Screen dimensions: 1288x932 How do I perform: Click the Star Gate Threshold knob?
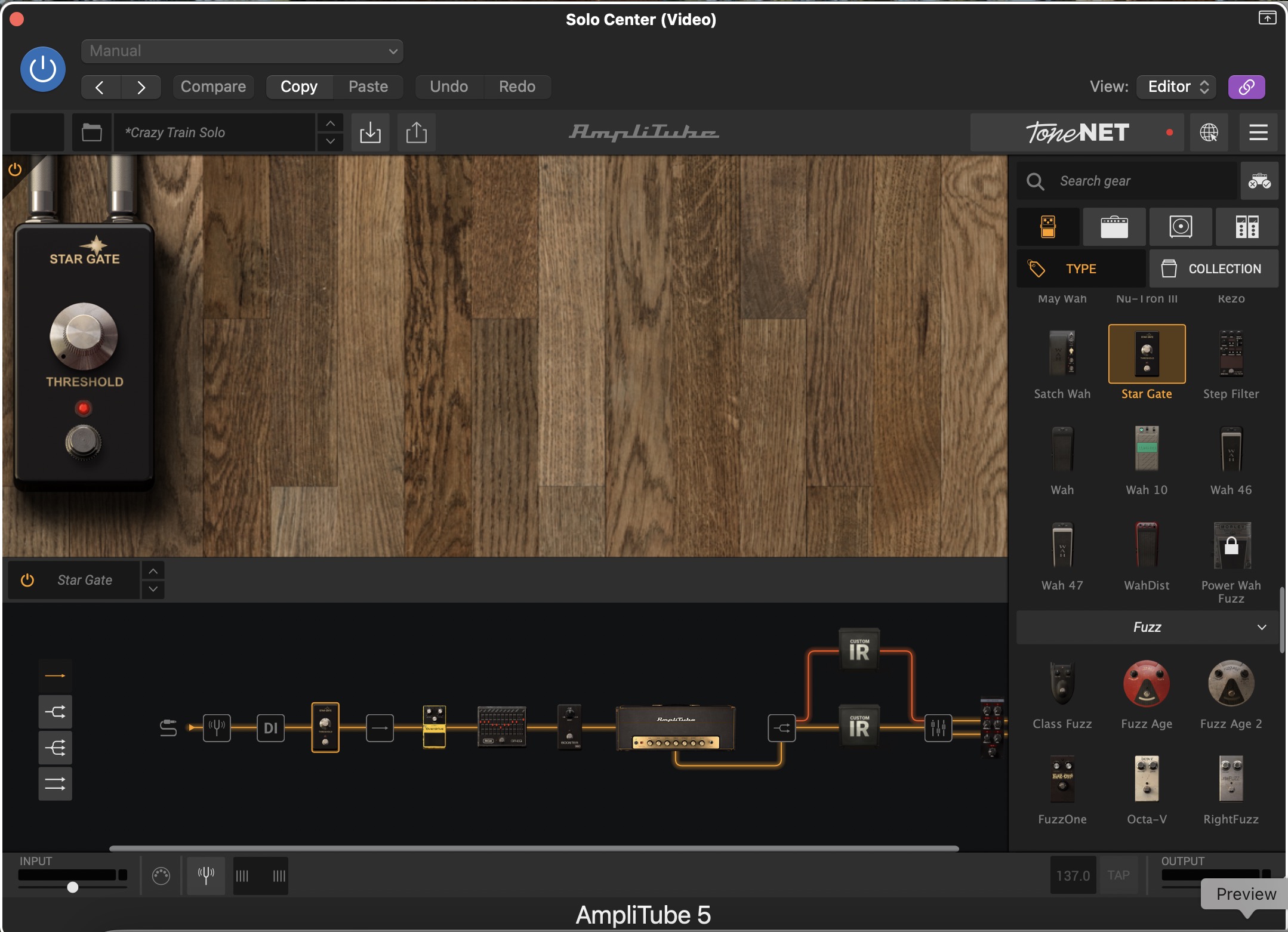(84, 336)
